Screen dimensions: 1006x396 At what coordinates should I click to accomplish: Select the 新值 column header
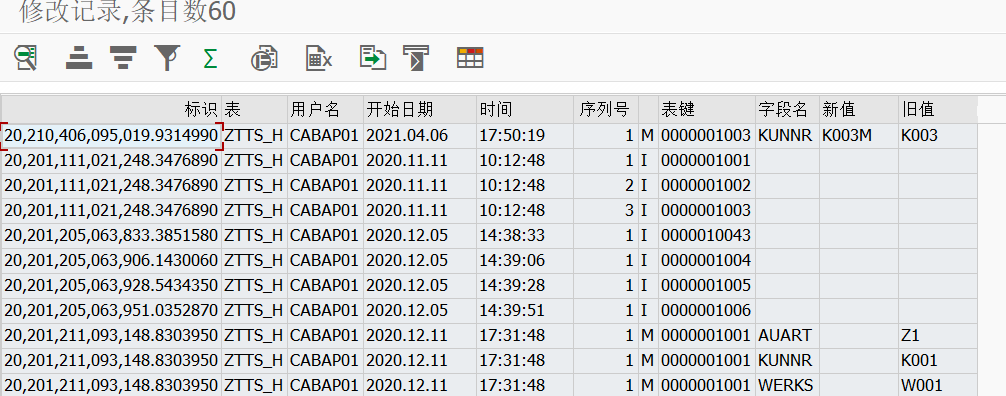[x=860, y=110]
